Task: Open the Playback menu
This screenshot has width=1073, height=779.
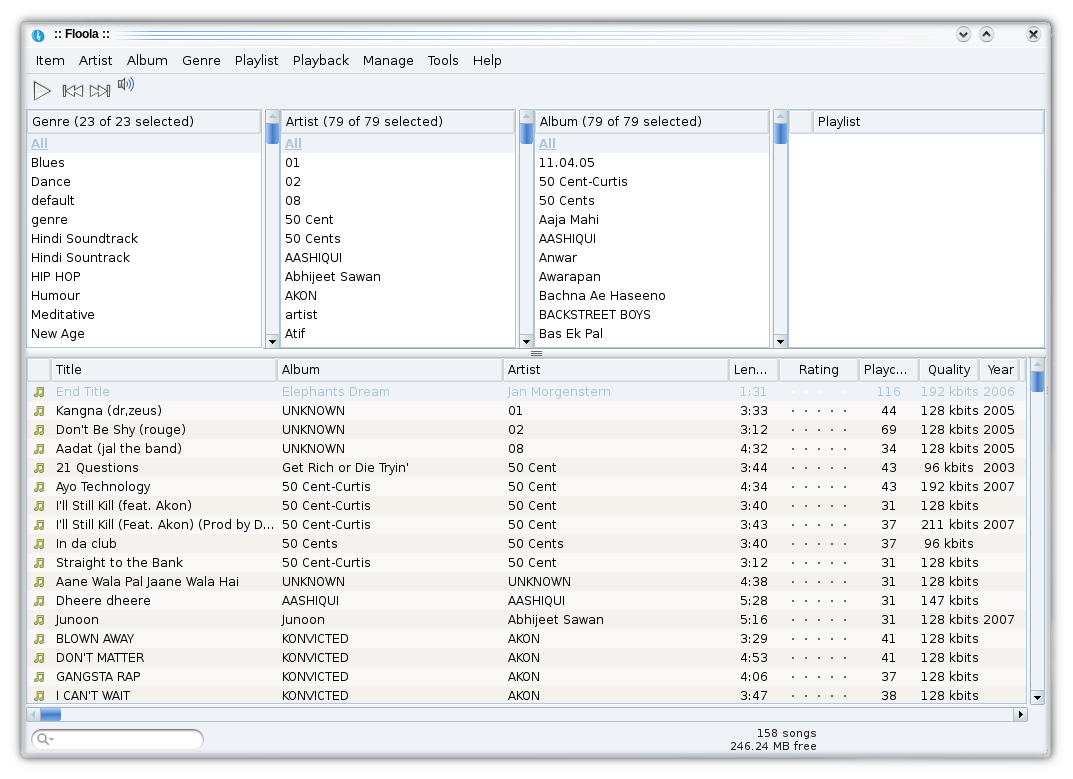Action: point(320,60)
